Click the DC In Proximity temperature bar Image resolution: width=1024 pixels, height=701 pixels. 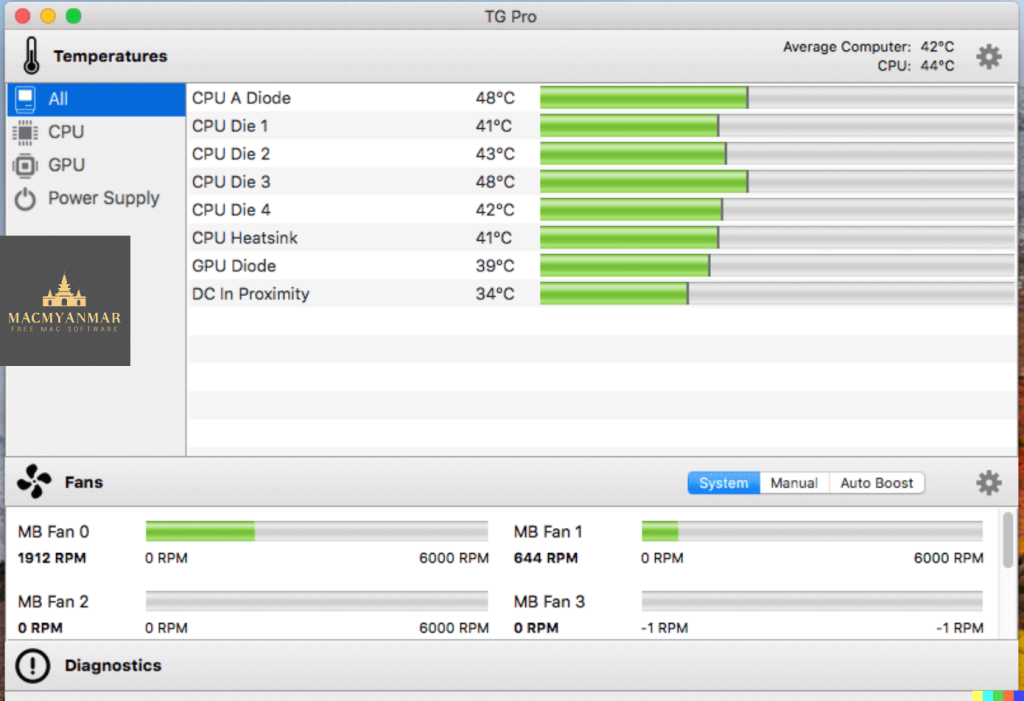point(777,294)
